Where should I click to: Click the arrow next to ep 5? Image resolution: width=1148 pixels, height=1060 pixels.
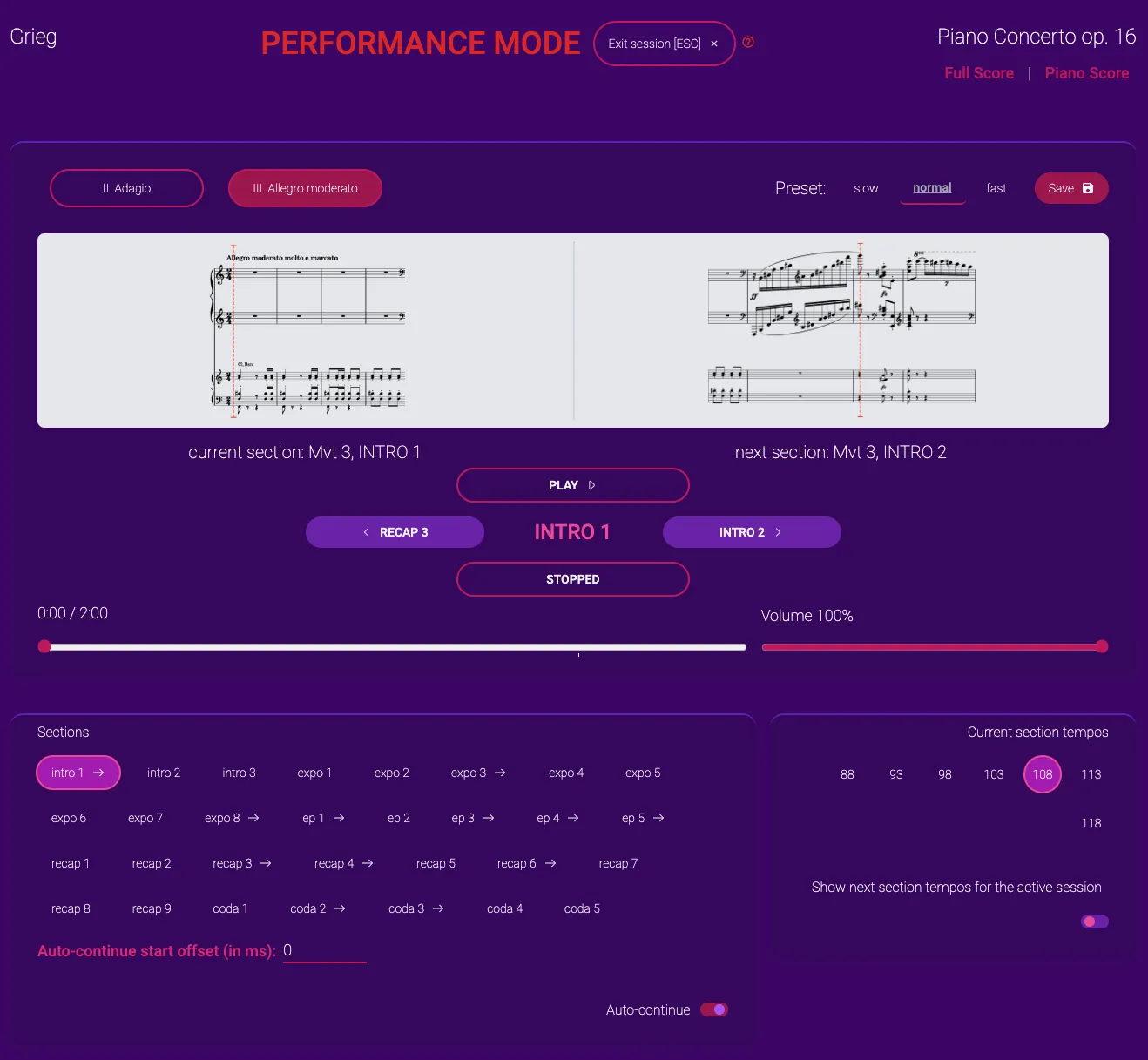click(658, 818)
